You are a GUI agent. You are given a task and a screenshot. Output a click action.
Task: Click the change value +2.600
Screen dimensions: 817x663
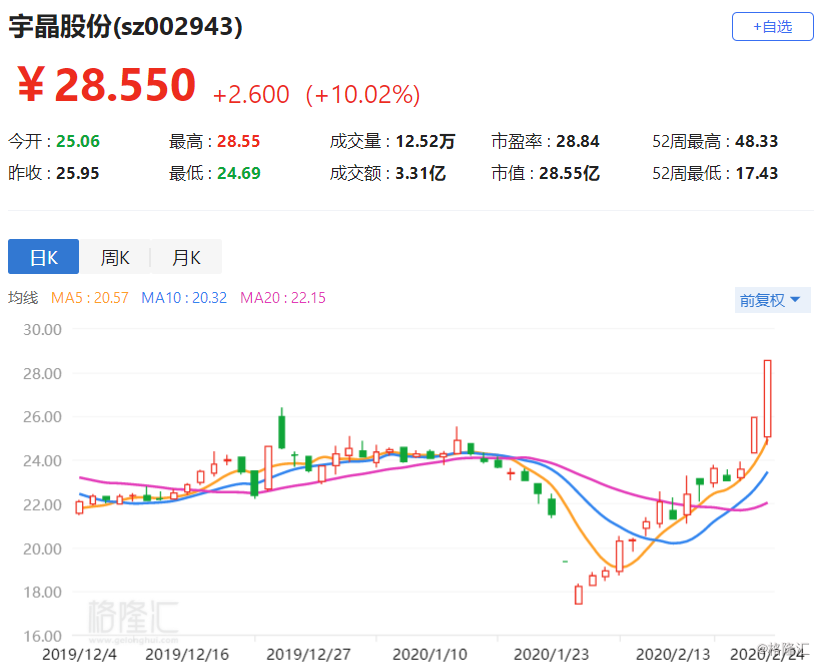(251, 95)
